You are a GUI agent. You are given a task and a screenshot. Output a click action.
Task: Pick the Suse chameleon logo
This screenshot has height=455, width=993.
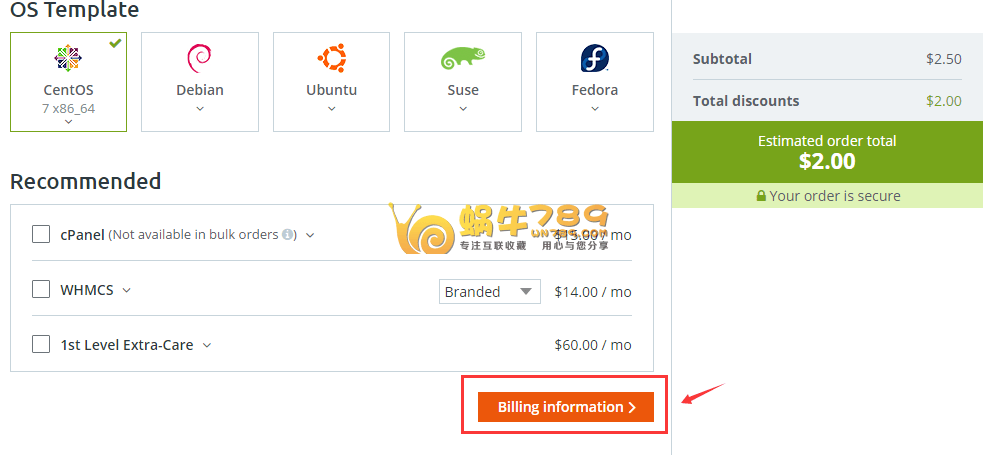coord(463,58)
